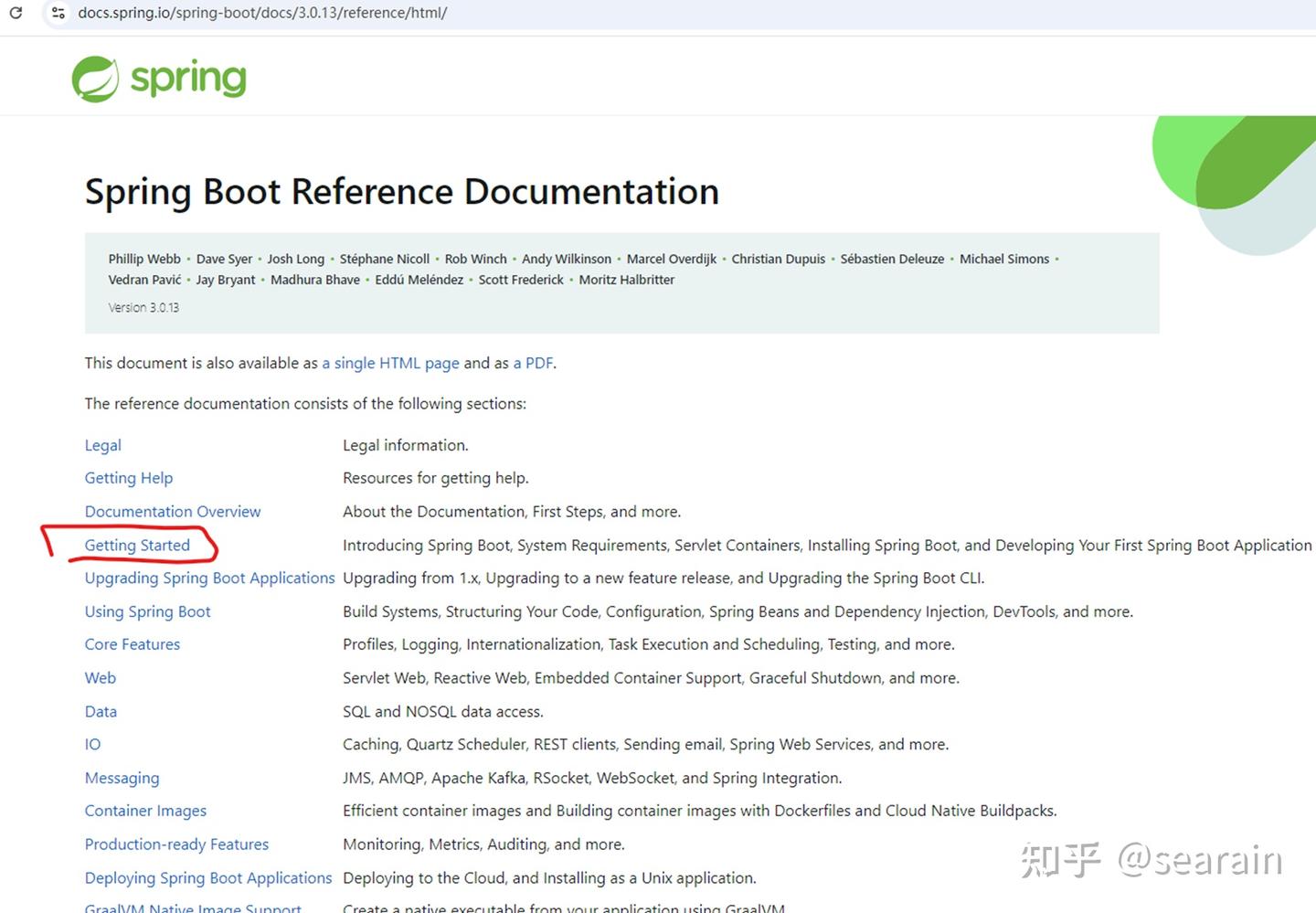Open the Container Images section
This screenshot has height=913, width=1316.
coord(145,811)
